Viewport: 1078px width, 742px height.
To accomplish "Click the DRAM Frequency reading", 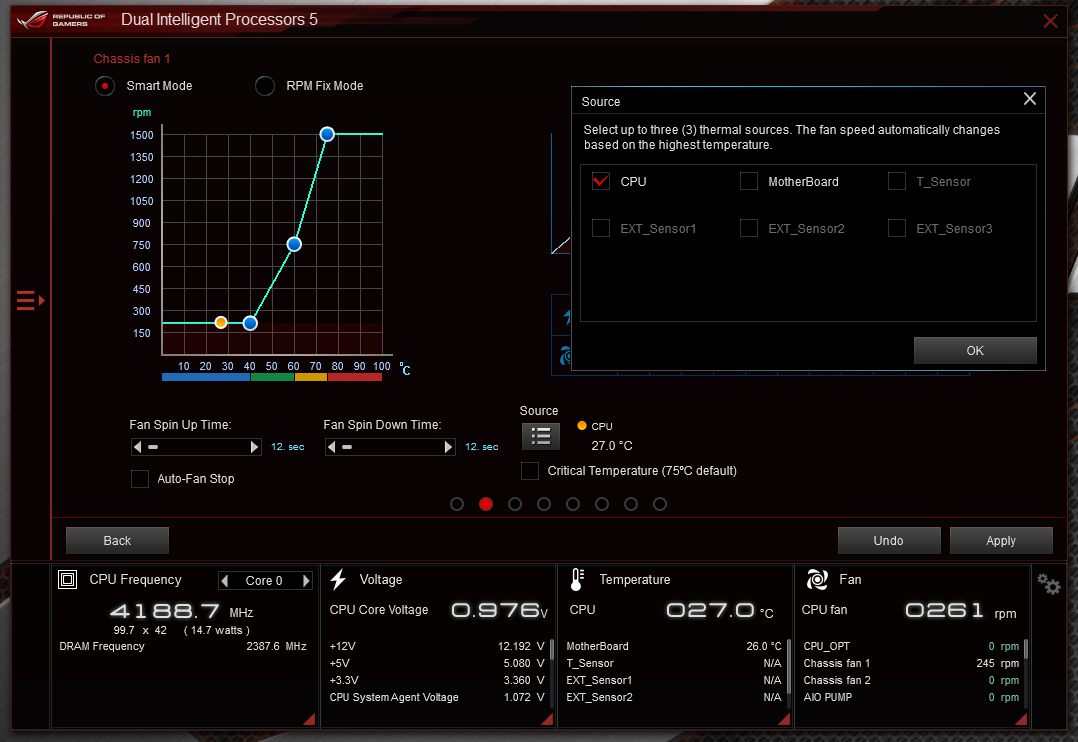I will pyautogui.click(x=183, y=646).
